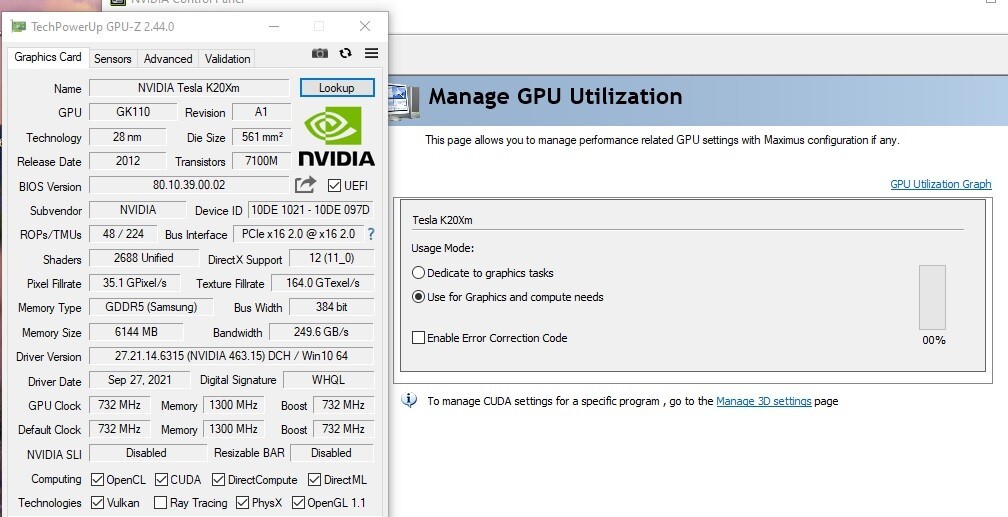Click the info icon near CUDA settings
Image resolution: width=1008 pixels, height=517 pixels.
pos(409,400)
